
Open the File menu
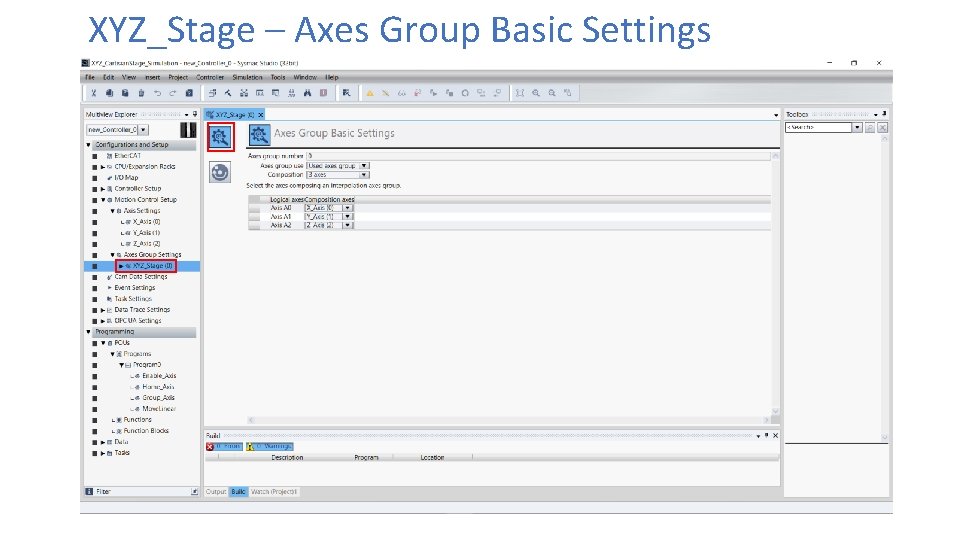click(x=90, y=77)
